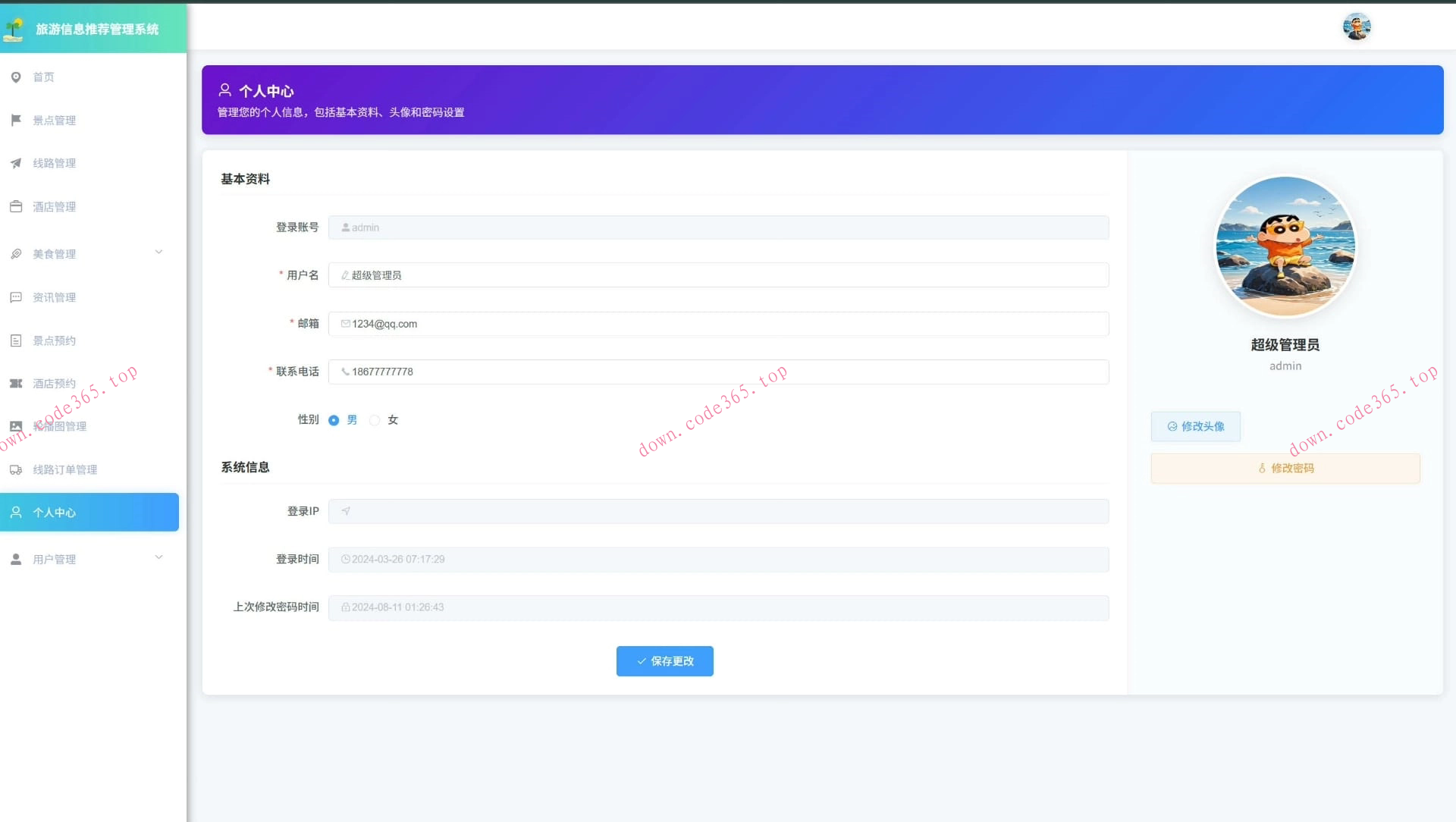Open the 景点预约 menu item

(x=54, y=340)
